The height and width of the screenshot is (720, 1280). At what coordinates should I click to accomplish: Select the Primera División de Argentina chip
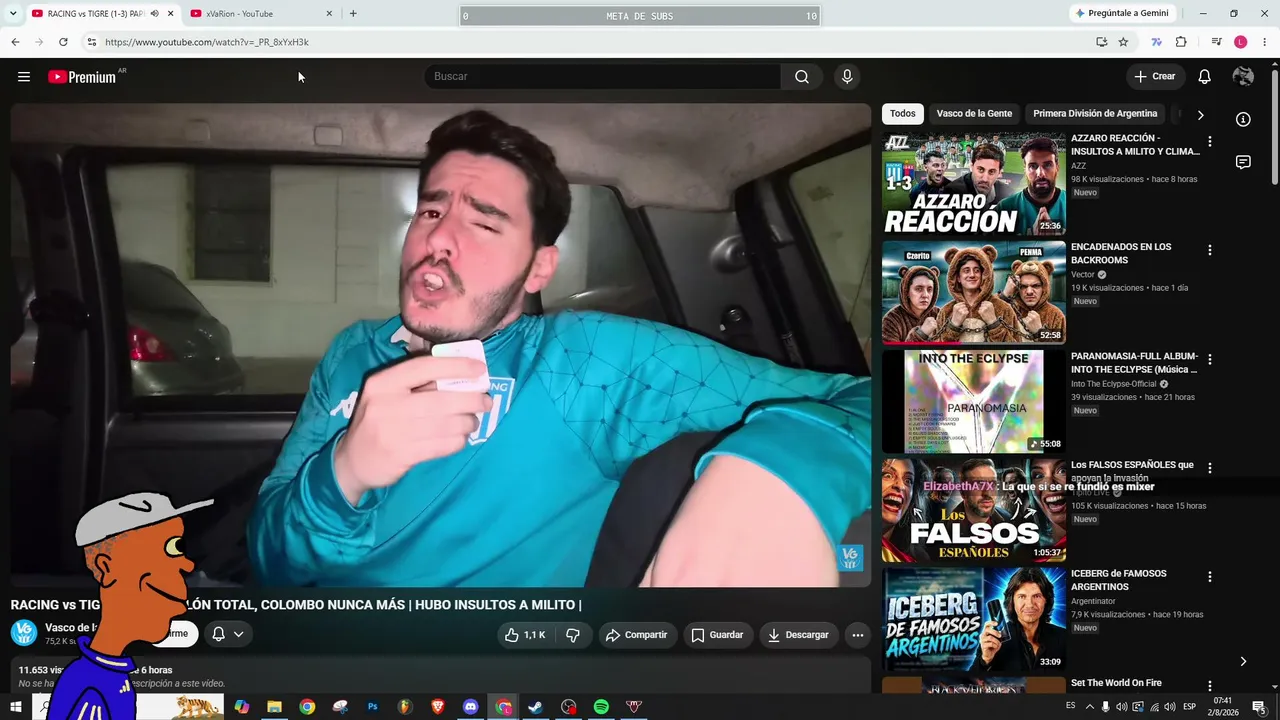[1095, 114]
